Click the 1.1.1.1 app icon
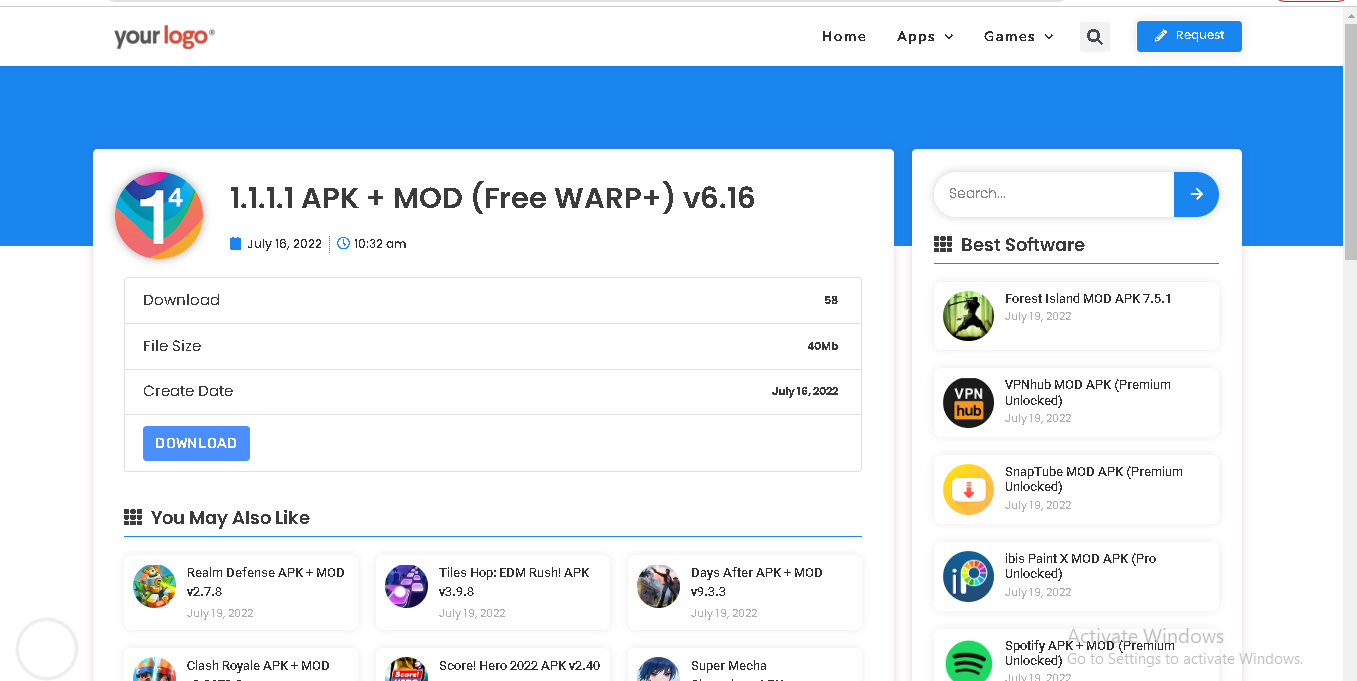 [159, 215]
